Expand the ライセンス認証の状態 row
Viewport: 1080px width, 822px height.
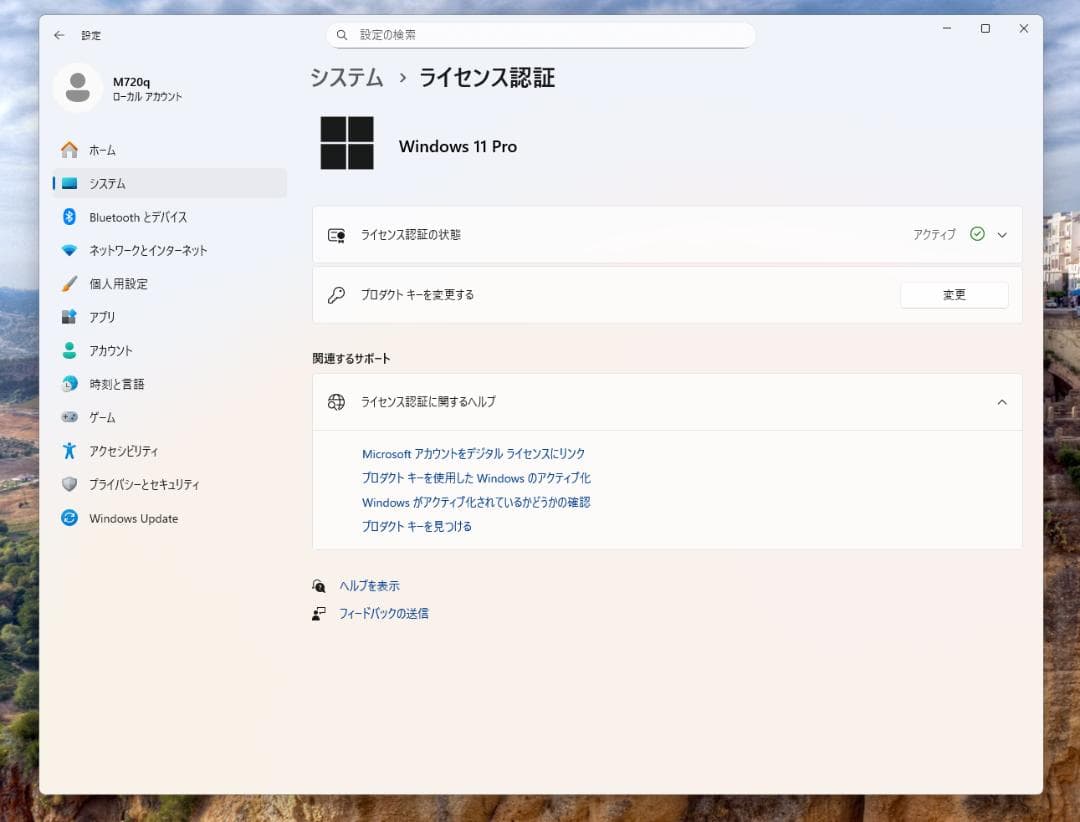[1001, 234]
